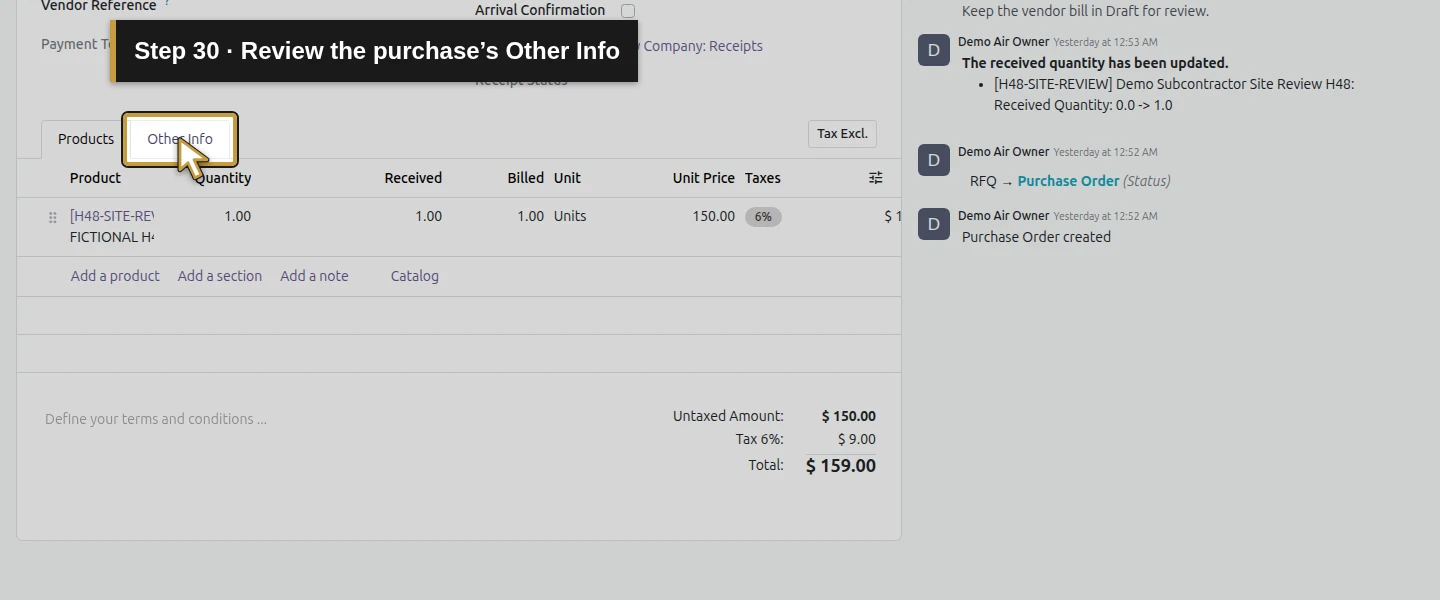The width and height of the screenshot is (1440, 600).
Task: Click the Taxes column header
Action: [763, 178]
